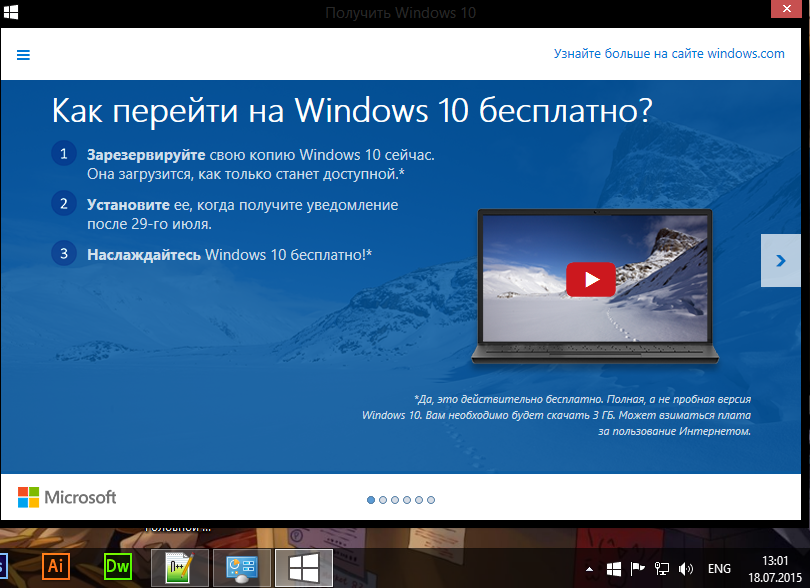Open the 'Узнайте больше на сайте windows.com' link
810x588 pixels.
pos(669,54)
